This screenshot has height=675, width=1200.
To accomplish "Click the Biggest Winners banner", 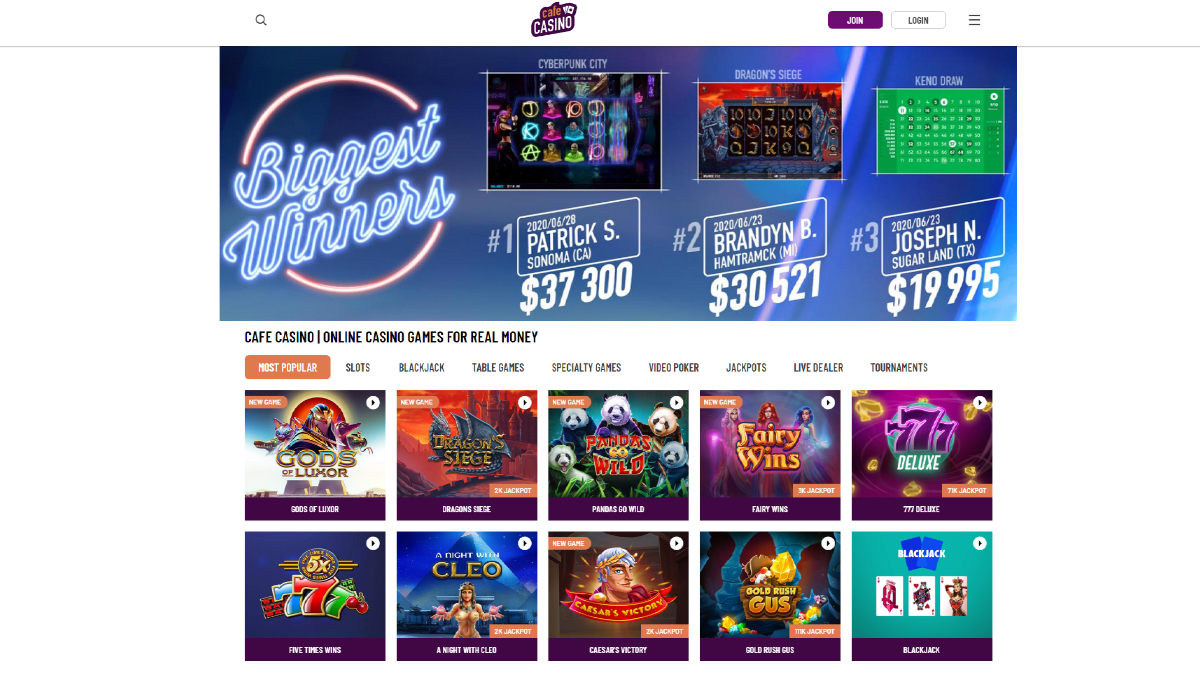I will [x=618, y=183].
